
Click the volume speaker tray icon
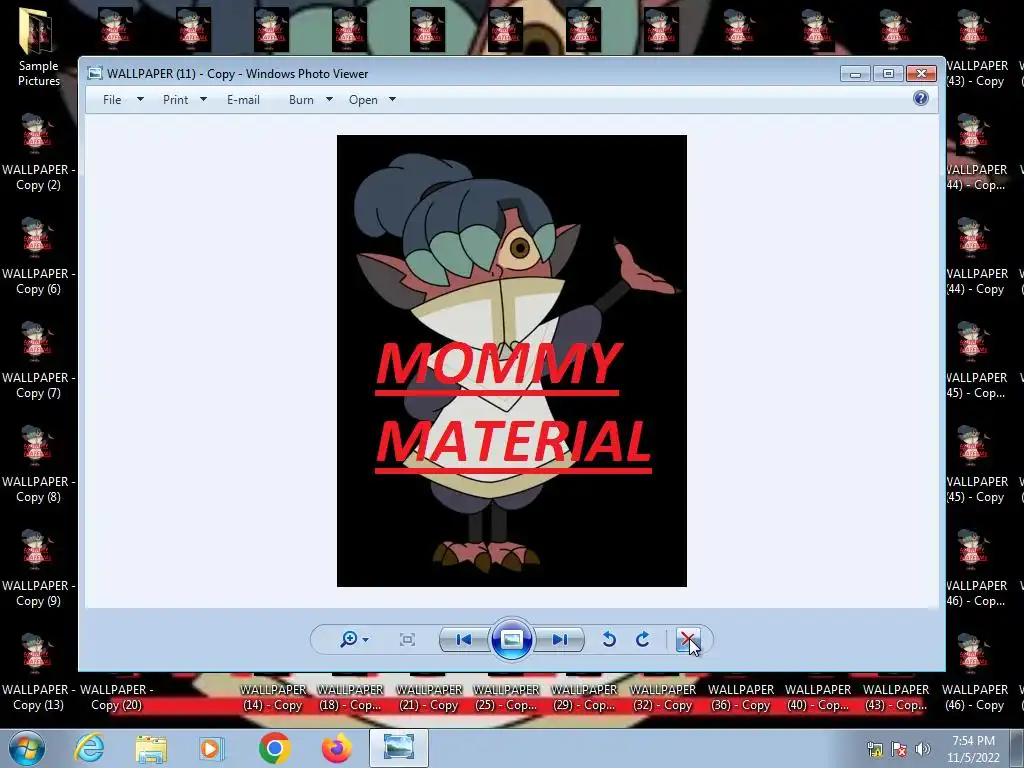922,749
